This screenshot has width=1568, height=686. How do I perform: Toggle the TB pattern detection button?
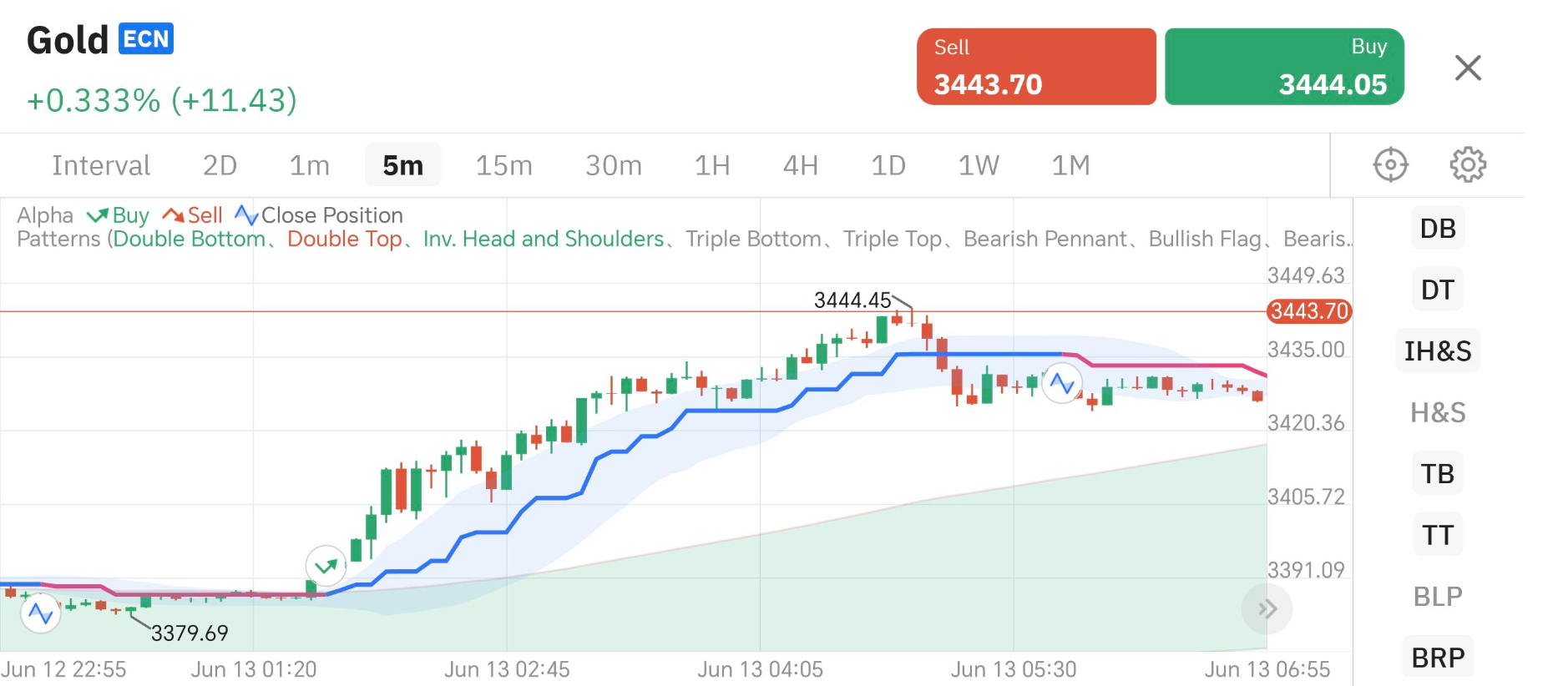(x=1437, y=473)
